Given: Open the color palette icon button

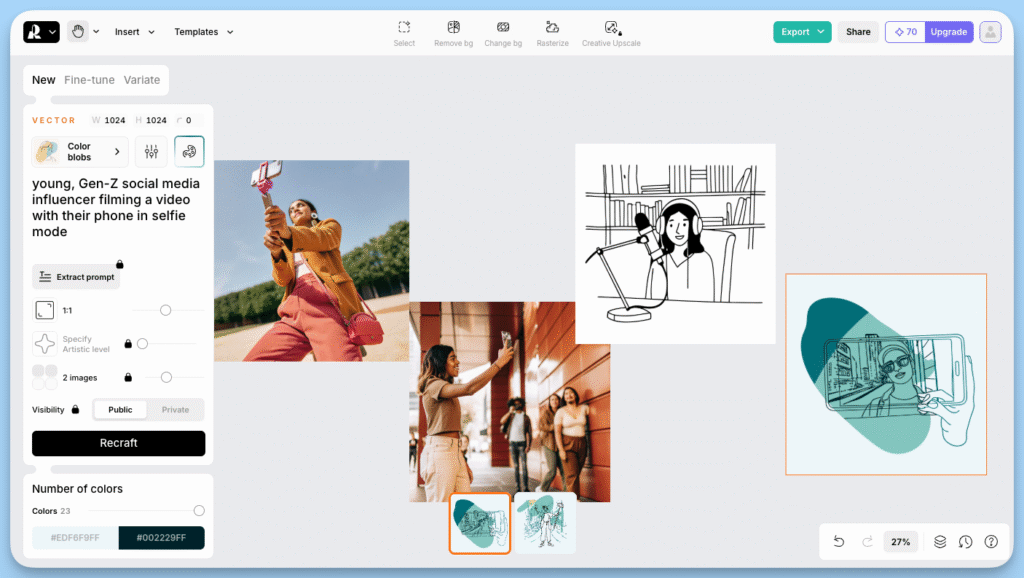Looking at the screenshot, I should pos(189,152).
